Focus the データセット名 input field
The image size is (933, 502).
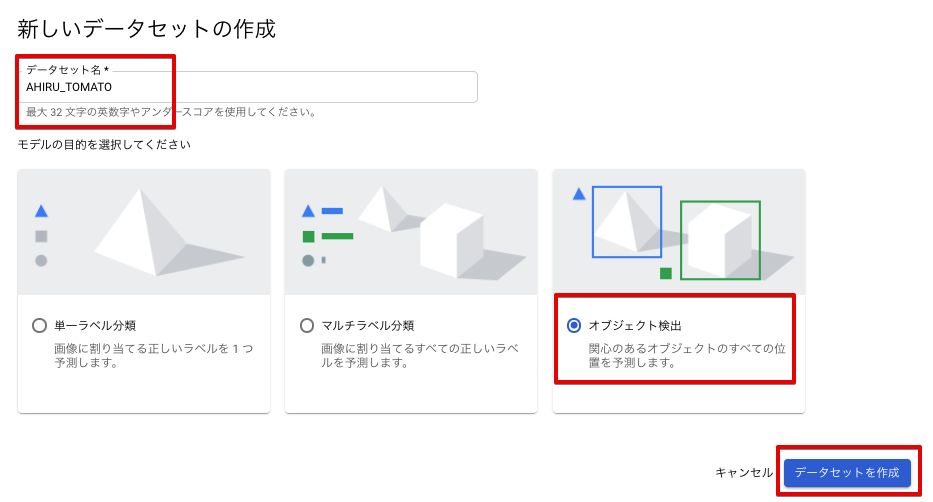click(248, 87)
